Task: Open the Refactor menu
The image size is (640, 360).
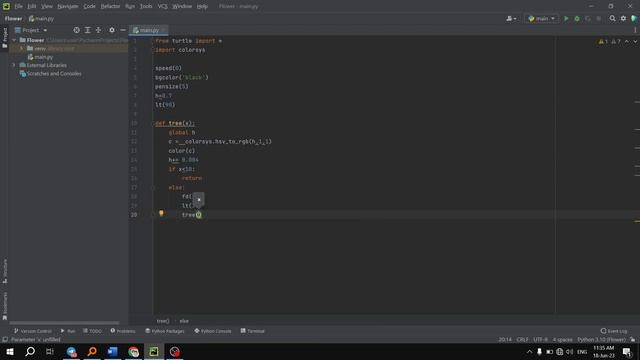Action: (x=110, y=7)
